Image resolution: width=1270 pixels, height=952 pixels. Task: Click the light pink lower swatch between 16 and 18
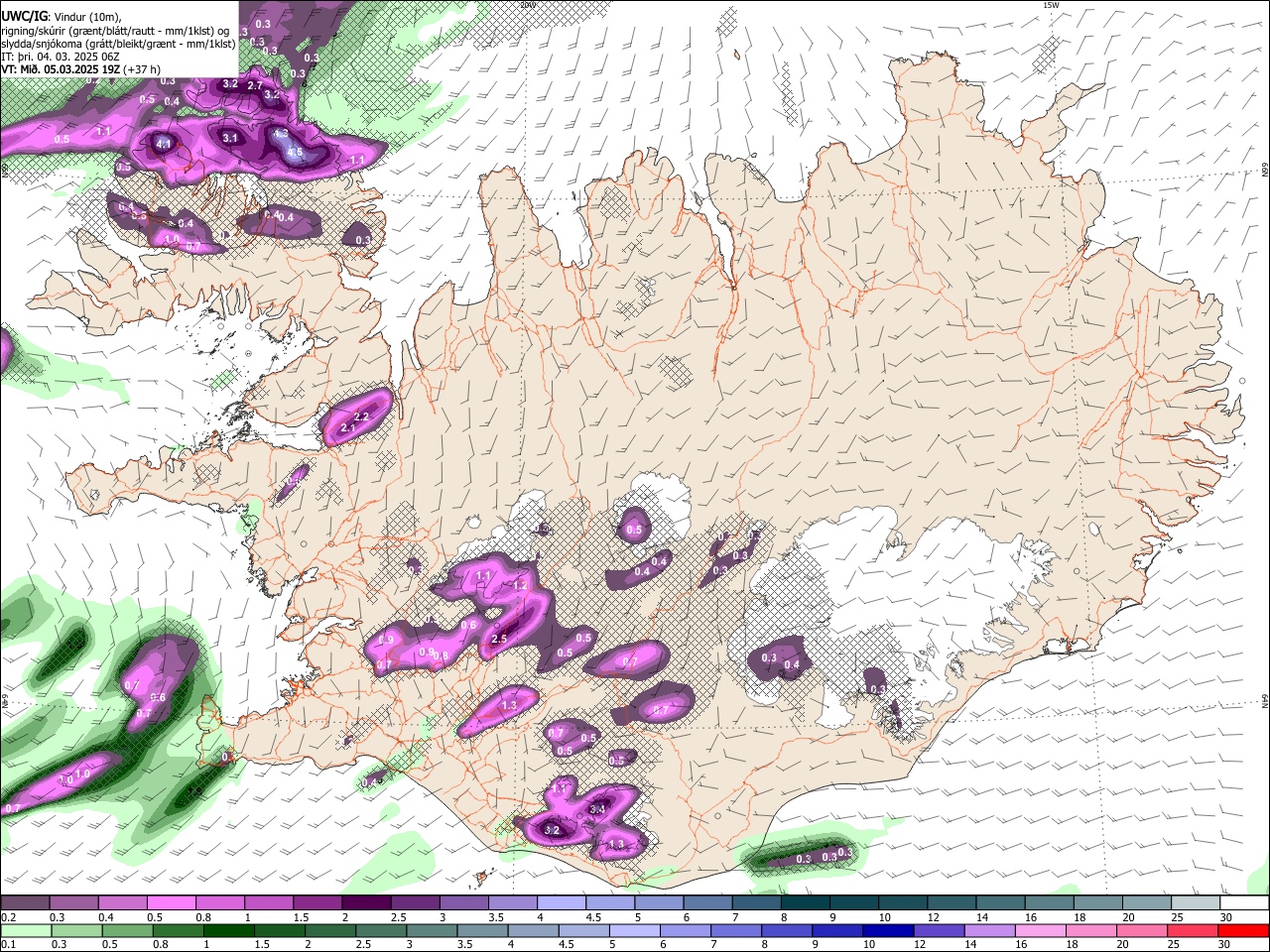pyautogui.click(x=1041, y=930)
